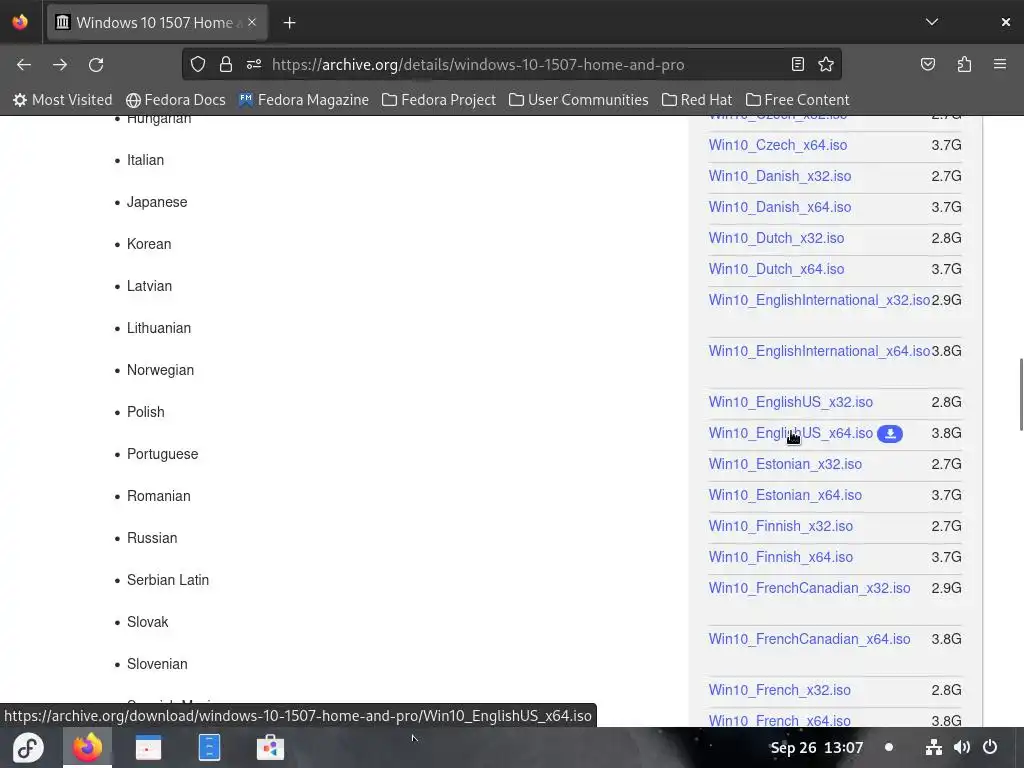Download Win10_Czech_x64.iso
Image resolution: width=1024 pixels, height=768 pixels.
pos(778,145)
